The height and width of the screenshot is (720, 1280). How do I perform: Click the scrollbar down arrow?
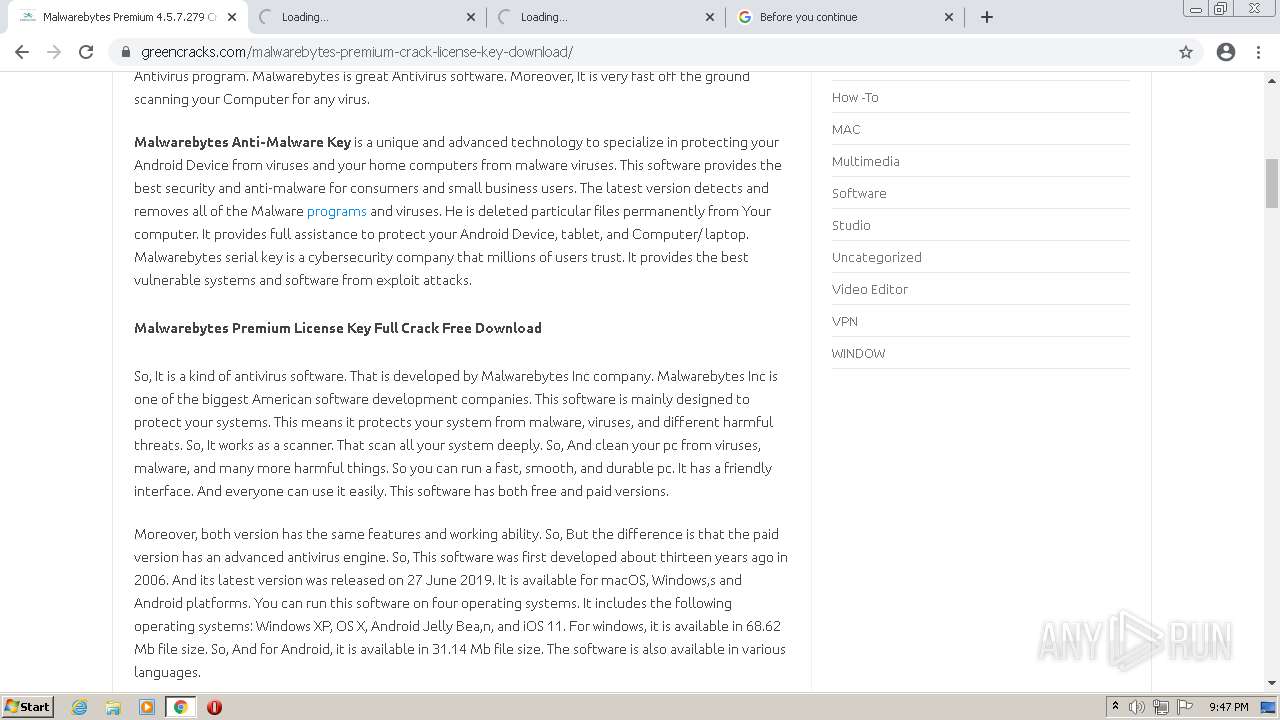point(1272,683)
